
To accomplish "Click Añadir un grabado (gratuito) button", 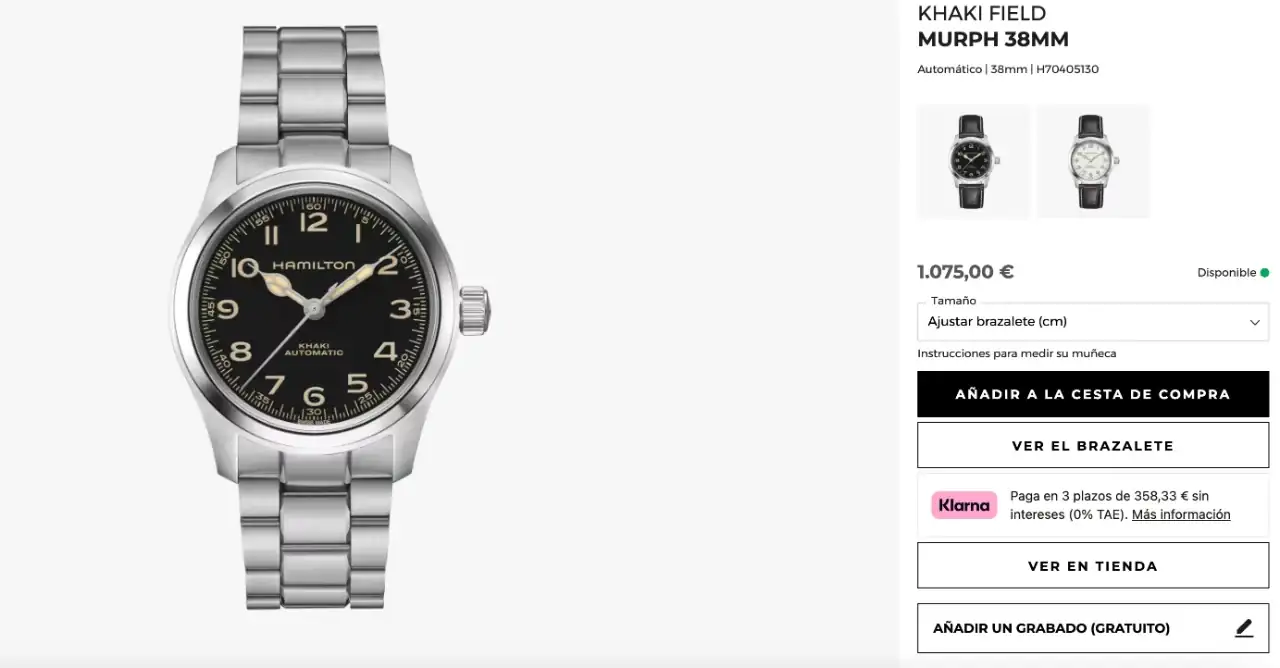I will pyautogui.click(x=1093, y=628).
